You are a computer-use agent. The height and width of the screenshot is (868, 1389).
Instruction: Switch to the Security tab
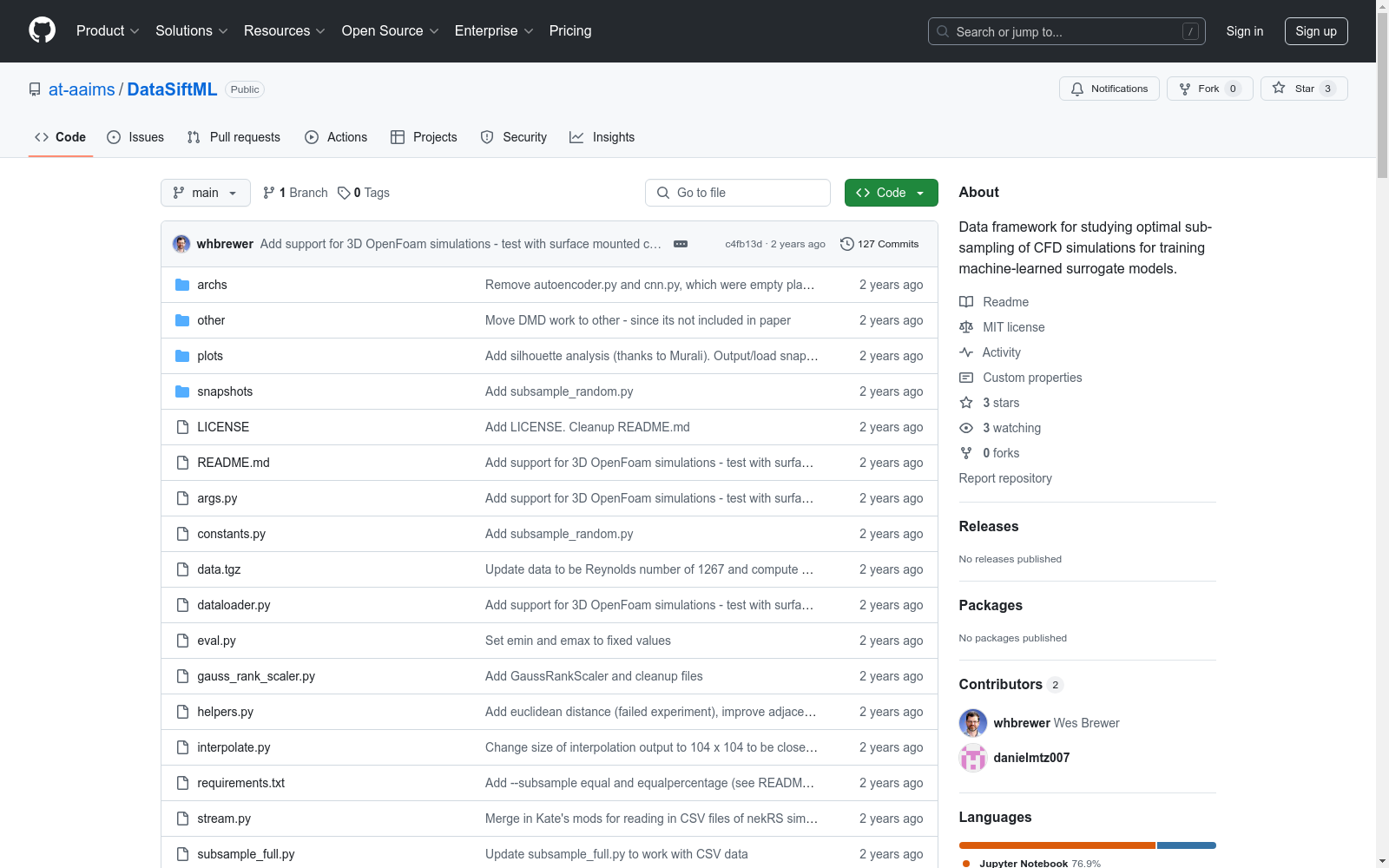(514, 137)
